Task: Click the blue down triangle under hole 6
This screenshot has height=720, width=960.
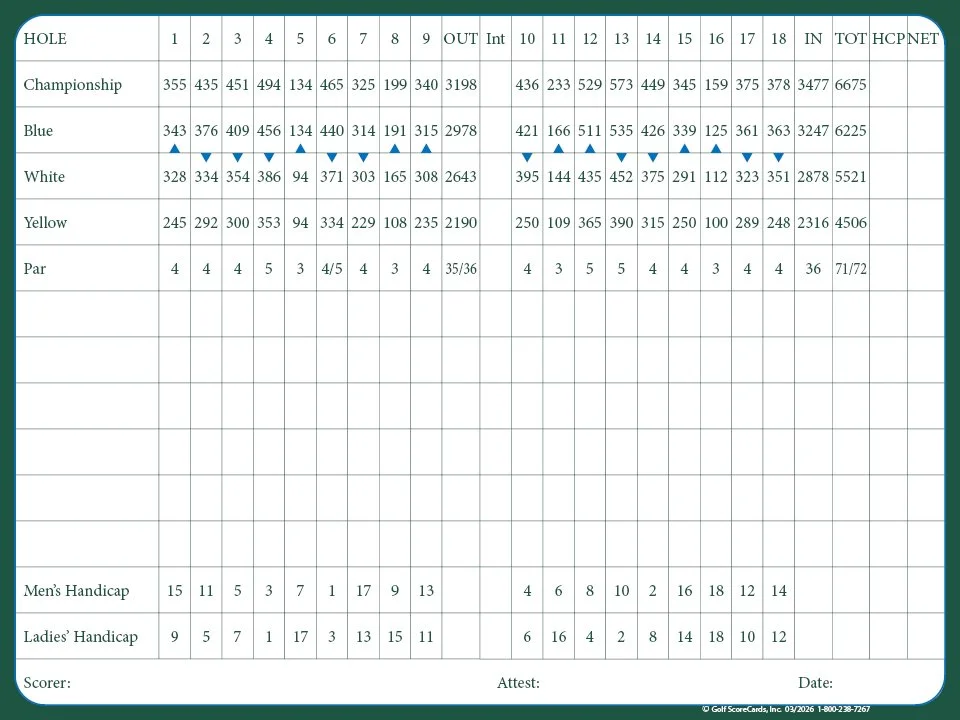Action: pyautogui.click(x=332, y=157)
